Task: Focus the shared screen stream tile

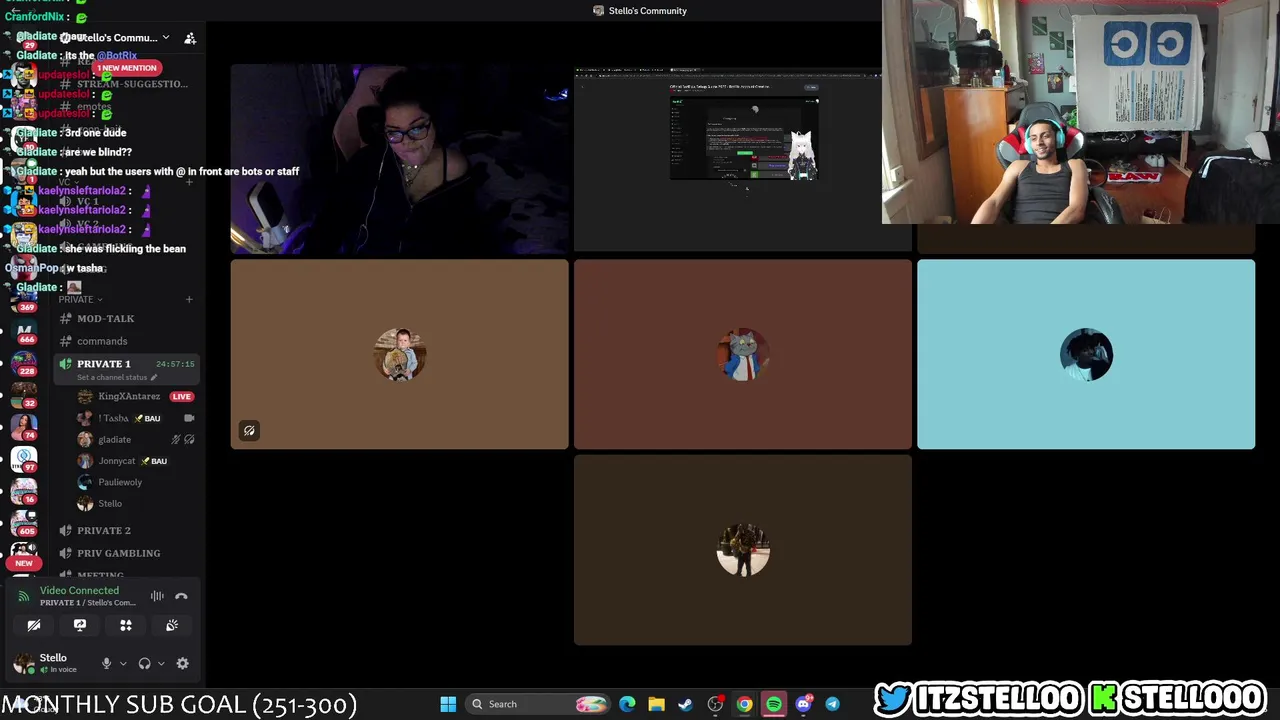Action: coord(743,158)
